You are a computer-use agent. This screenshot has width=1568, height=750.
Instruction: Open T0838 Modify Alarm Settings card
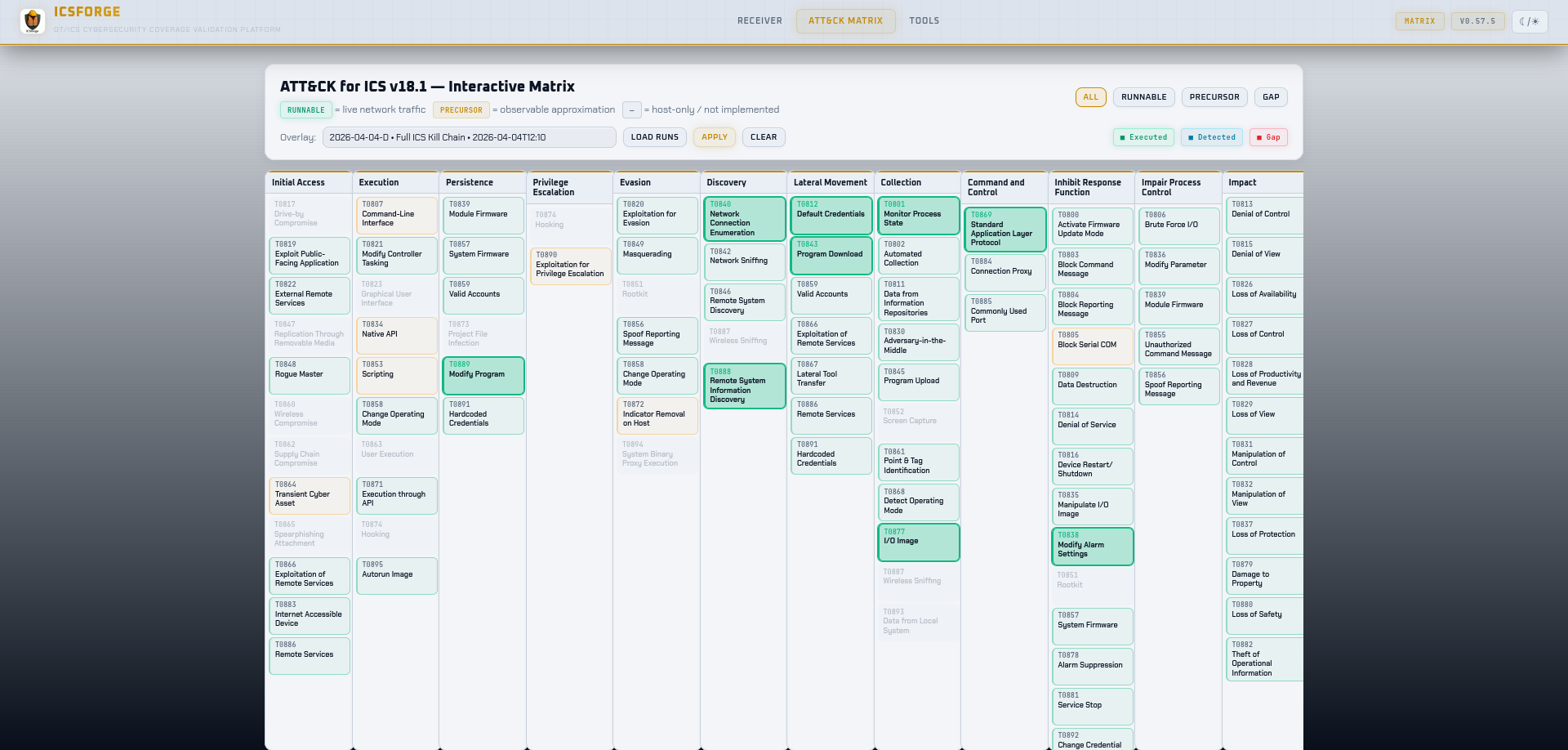coord(1092,546)
